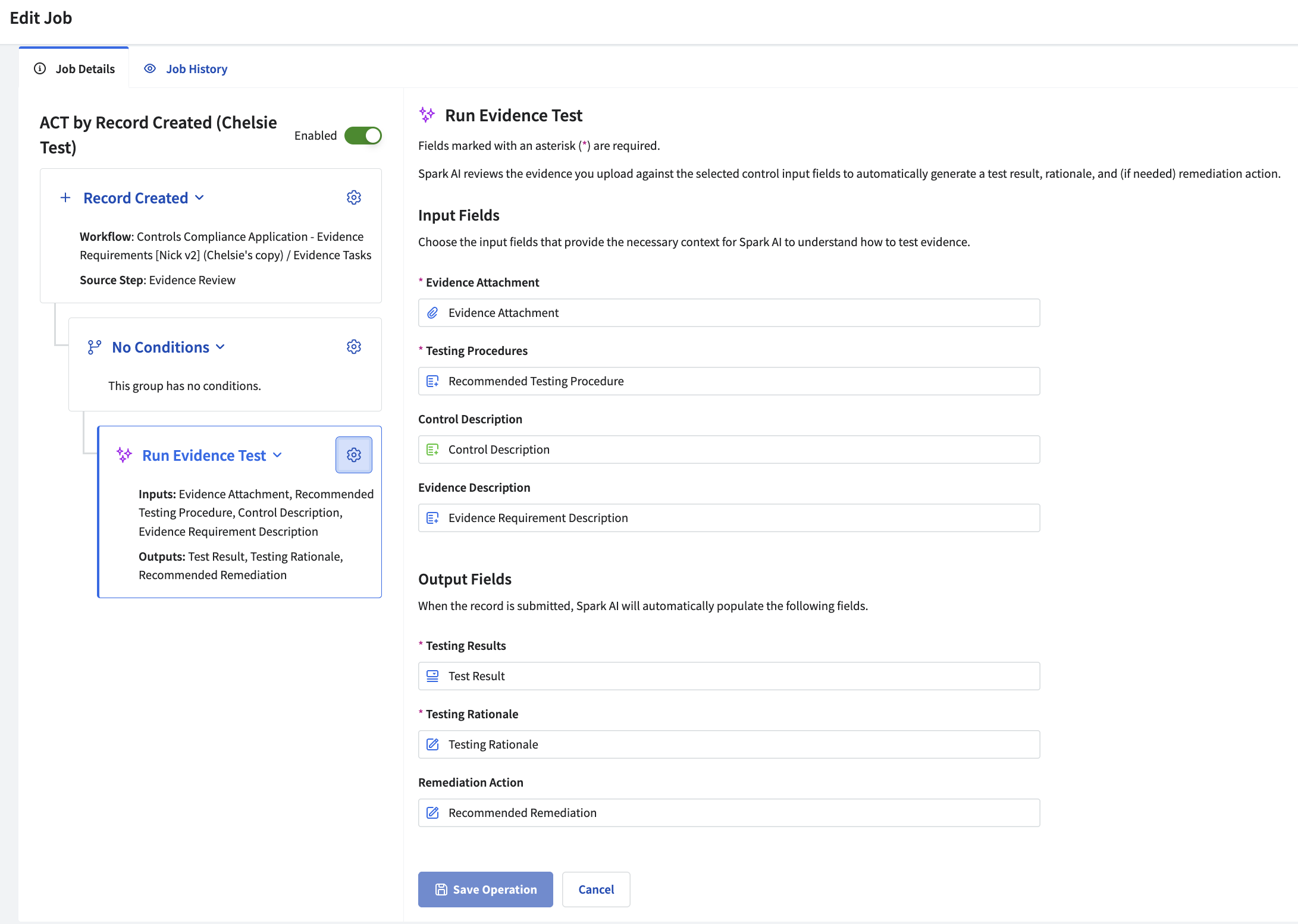Click pencil icon in Testing Rationale field
Screen dimensions: 1298x924
click(x=433, y=744)
